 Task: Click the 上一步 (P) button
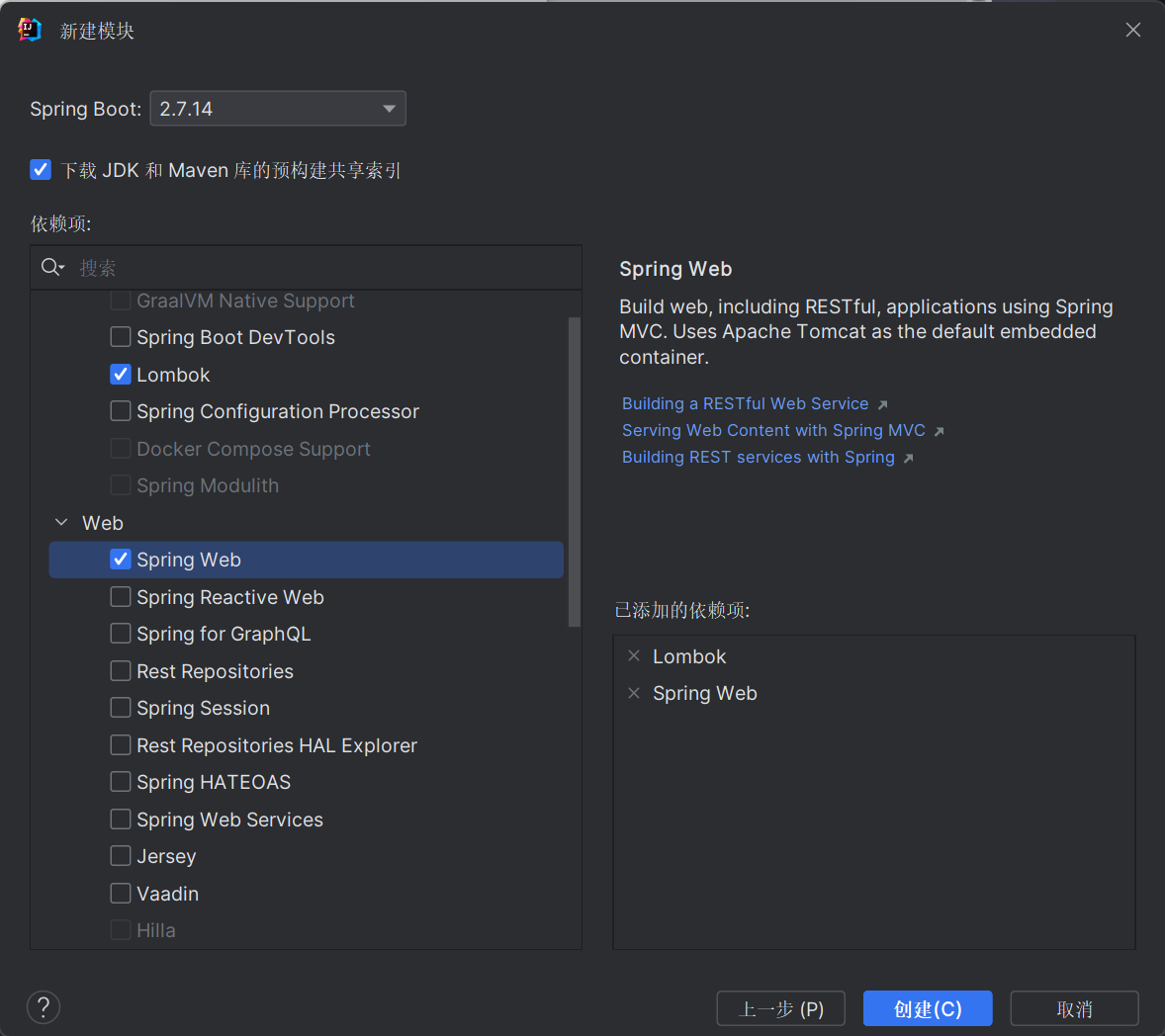pyautogui.click(x=781, y=1008)
